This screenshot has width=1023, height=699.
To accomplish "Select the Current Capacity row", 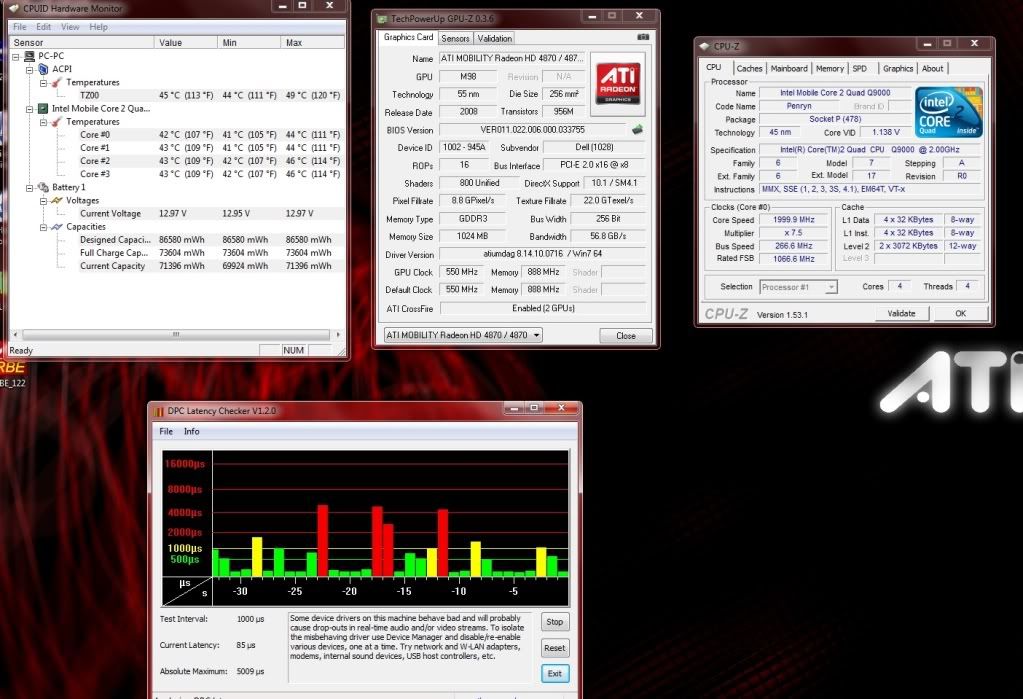I will (210, 266).
